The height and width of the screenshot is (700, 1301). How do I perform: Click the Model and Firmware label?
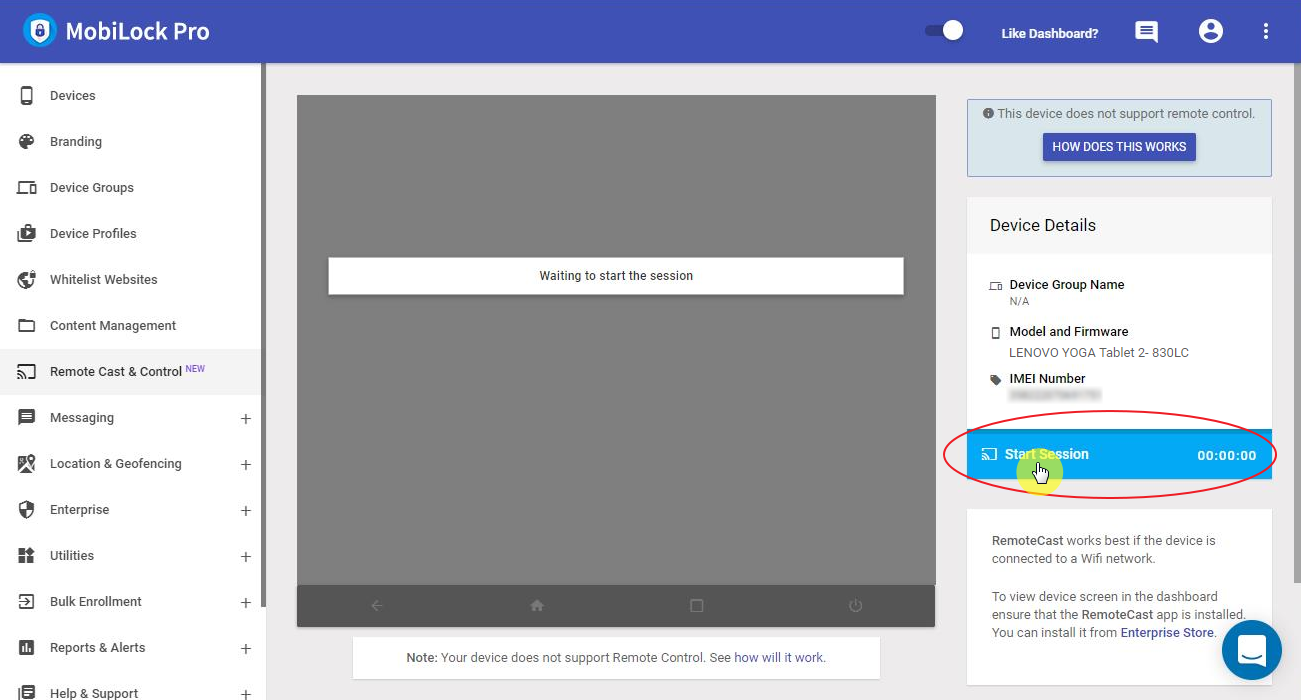point(1069,332)
